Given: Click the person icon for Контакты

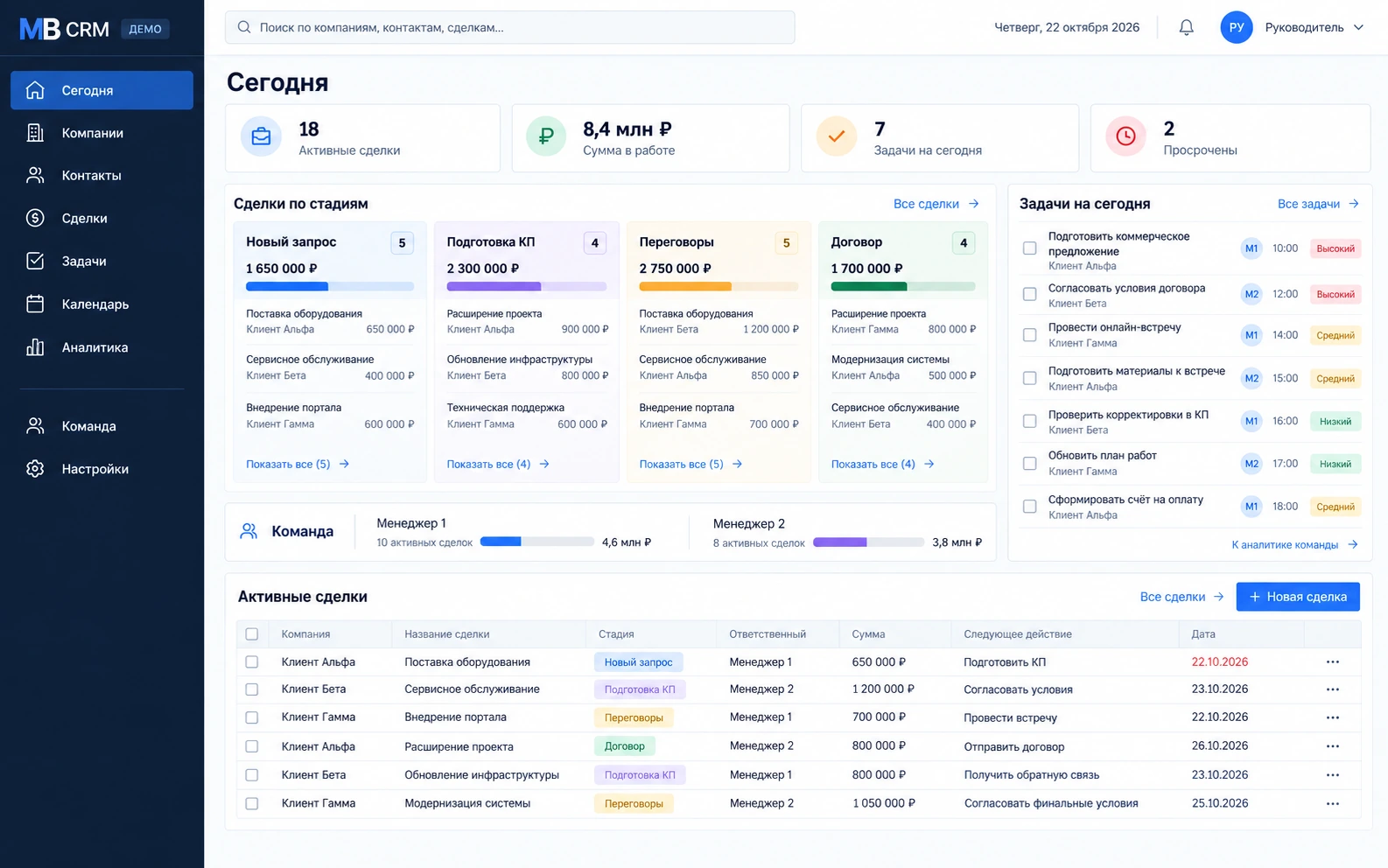Looking at the screenshot, I should [35, 175].
